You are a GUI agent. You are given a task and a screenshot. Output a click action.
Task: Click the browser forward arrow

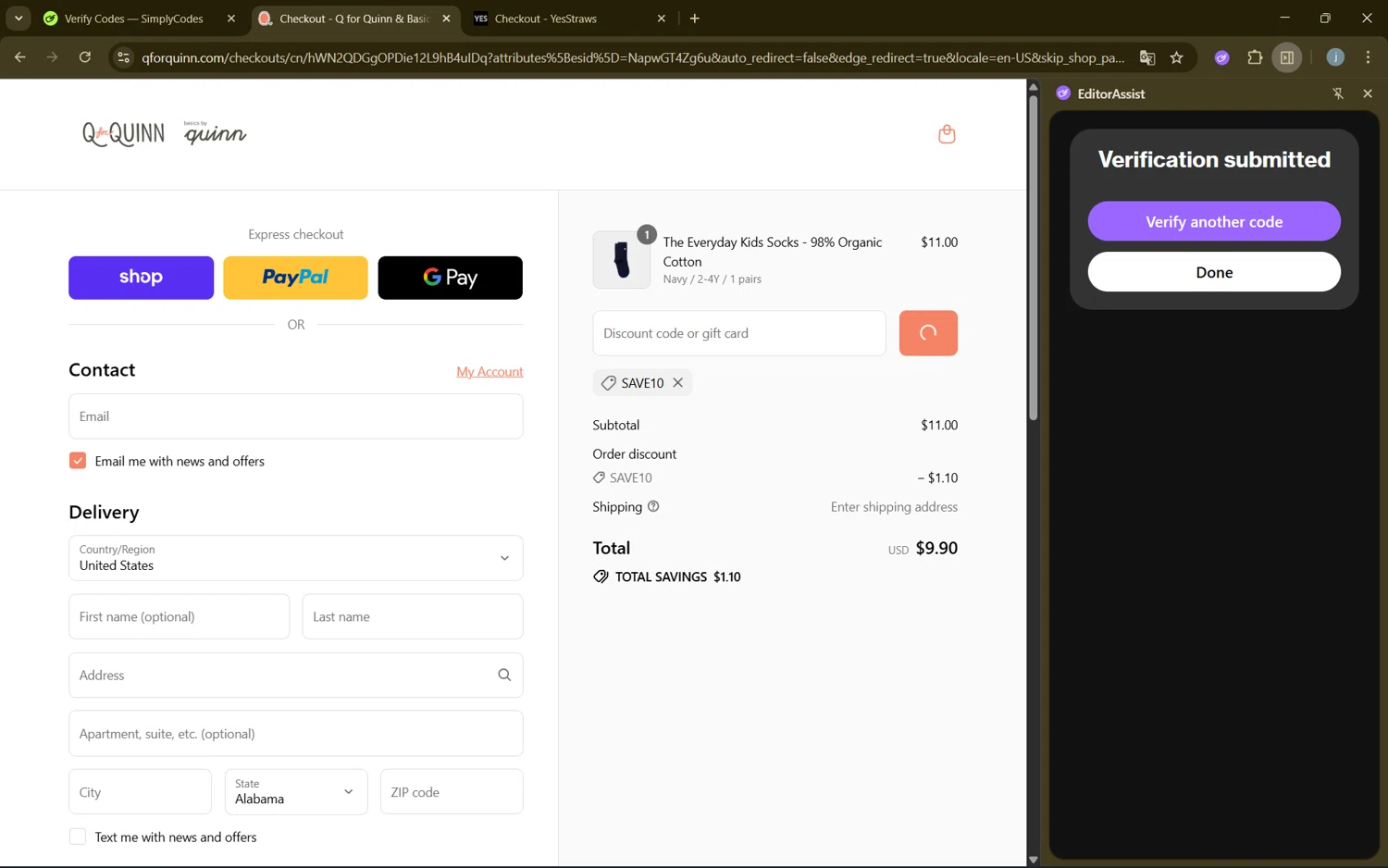[x=52, y=57]
